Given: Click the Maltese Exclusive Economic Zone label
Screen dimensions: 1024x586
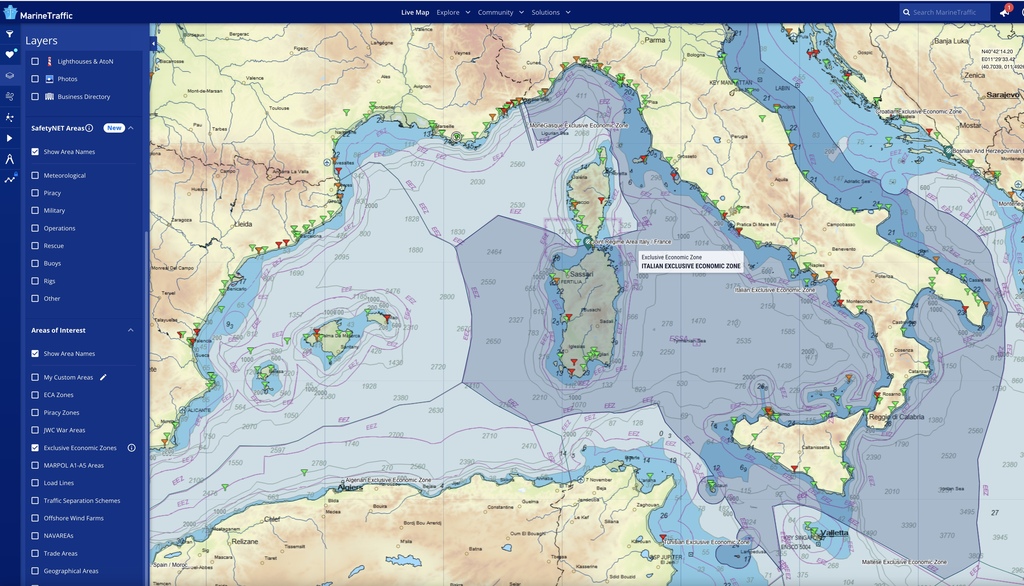Looking at the screenshot, I should tap(903, 562).
